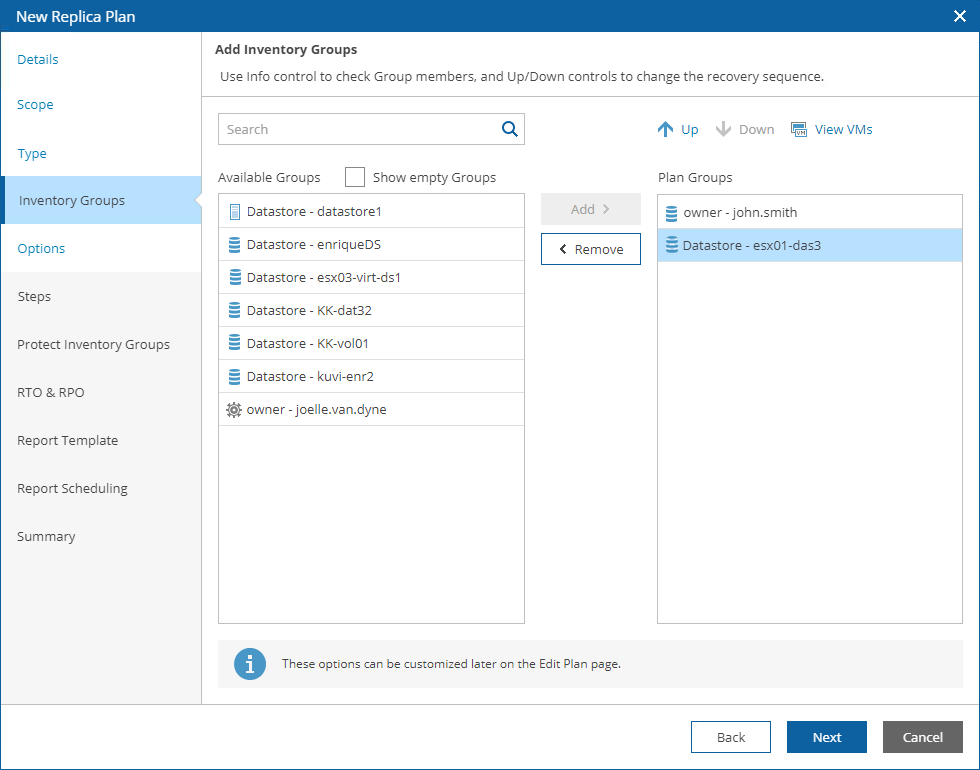Open the Details wizard step
This screenshot has height=770, width=980.
pos(38,59)
